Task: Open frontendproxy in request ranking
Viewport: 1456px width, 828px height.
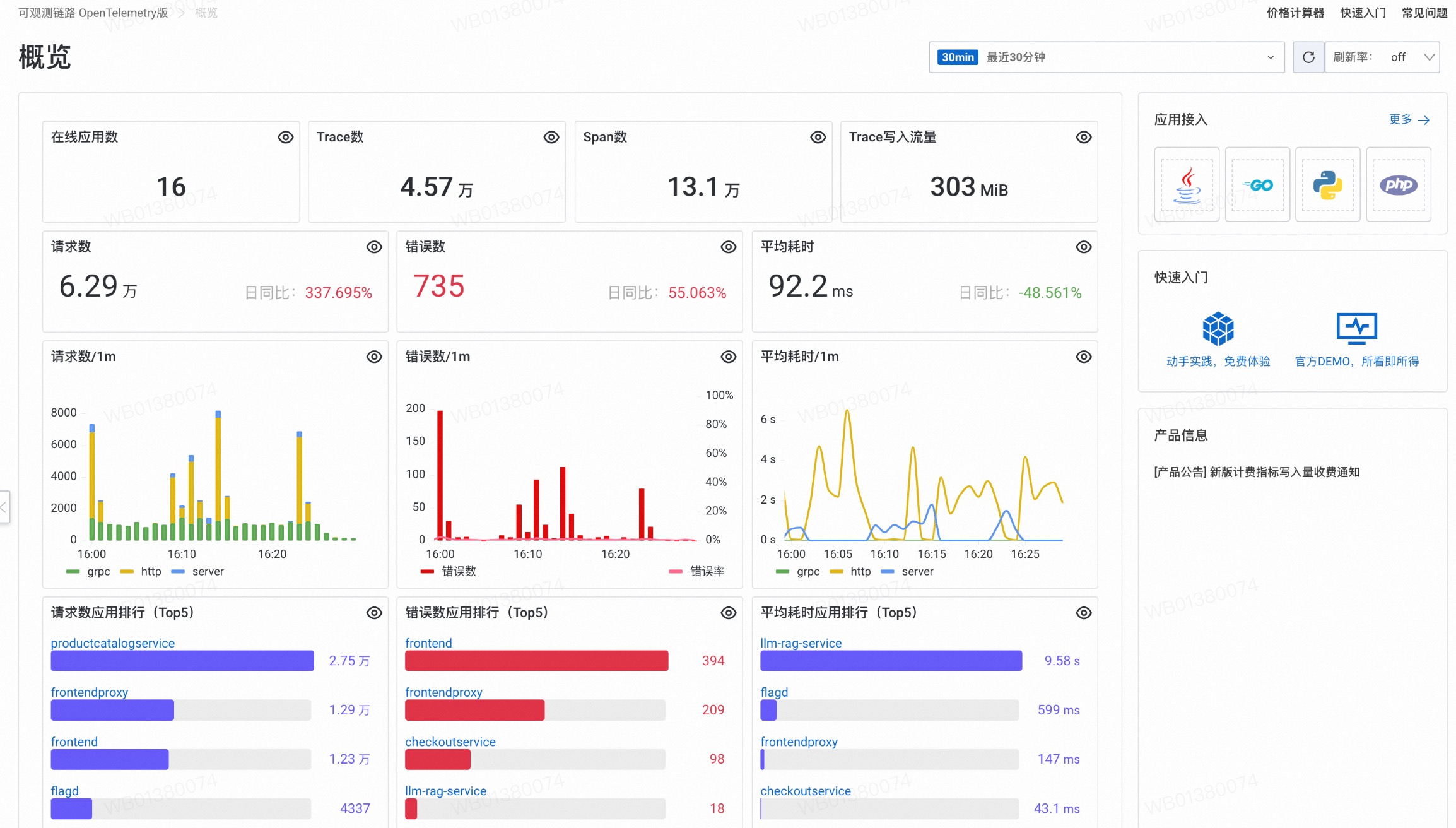Action: coord(90,692)
